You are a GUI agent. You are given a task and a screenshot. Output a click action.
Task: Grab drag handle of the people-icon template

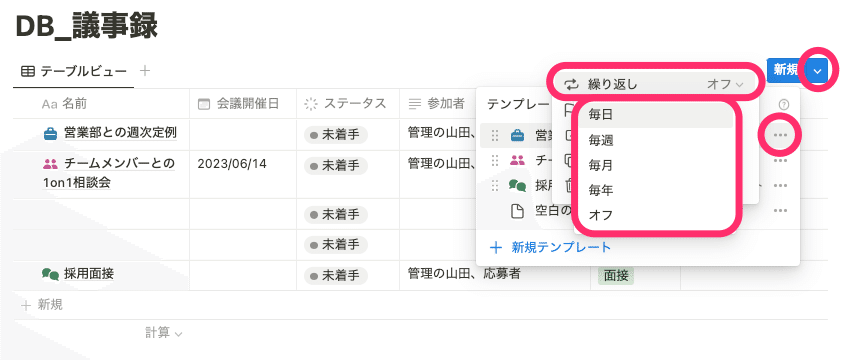[495, 160]
